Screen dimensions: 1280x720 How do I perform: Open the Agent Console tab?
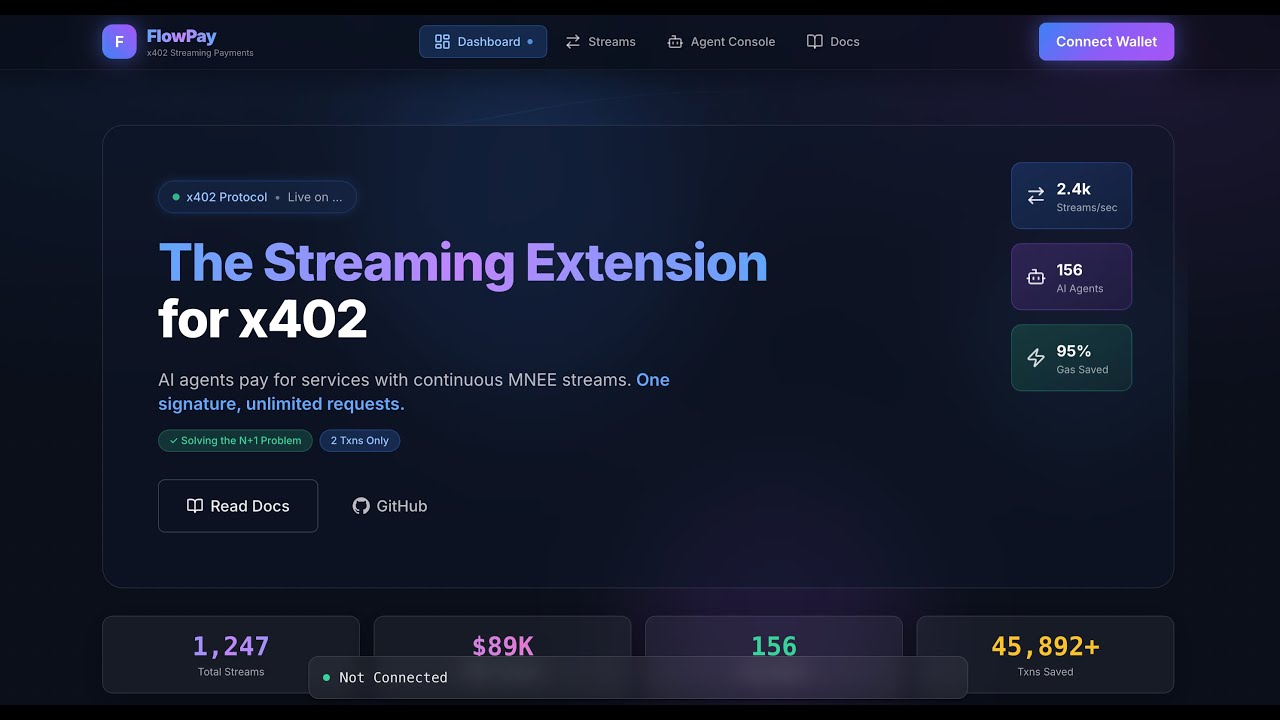[721, 42]
